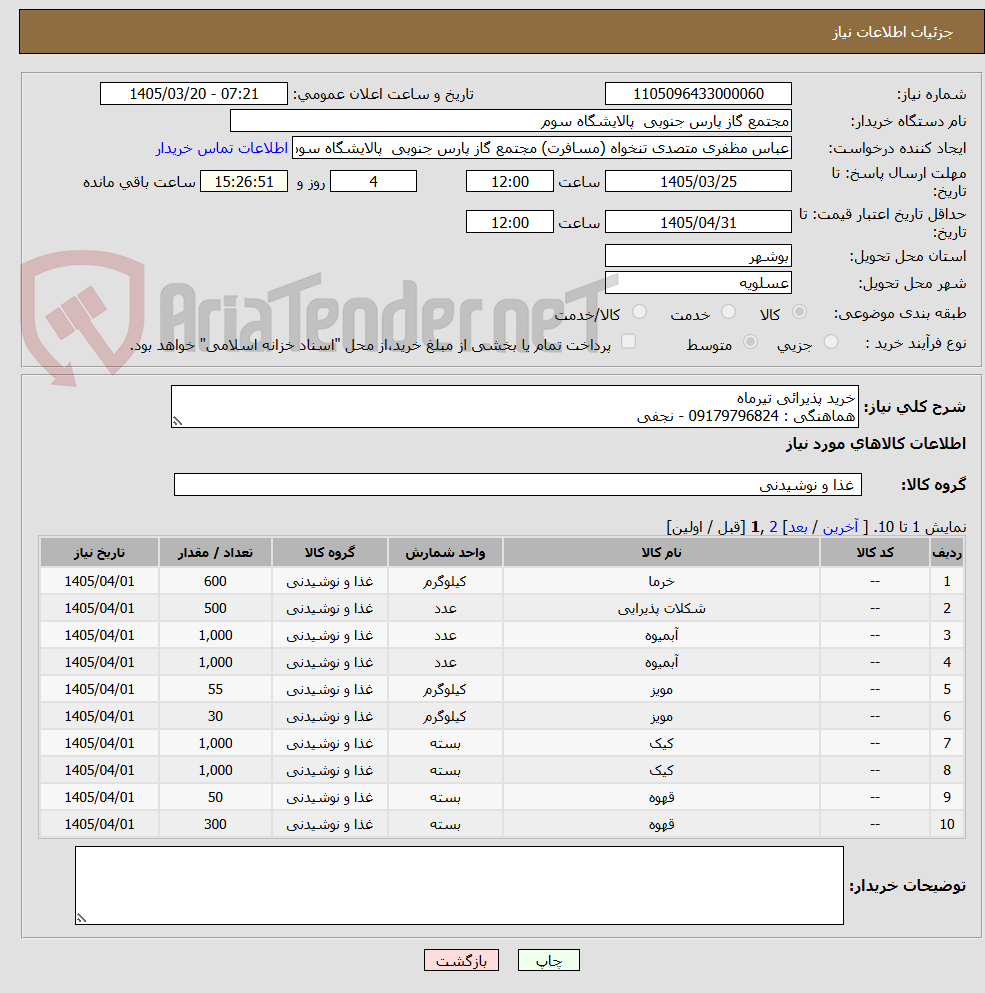Click quantity 30 in row 6
The height and width of the screenshot is (993, 985).
click(215, 716)
